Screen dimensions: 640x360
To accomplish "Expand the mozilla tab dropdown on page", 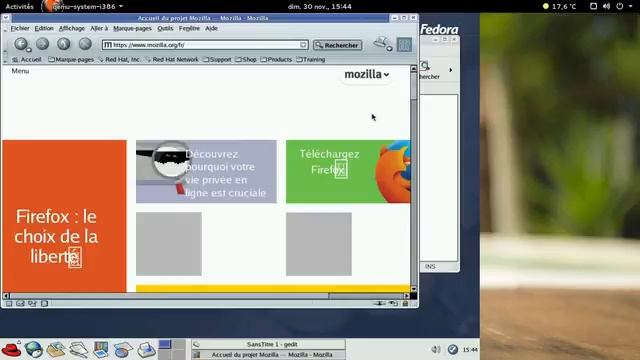I will 367,74.
